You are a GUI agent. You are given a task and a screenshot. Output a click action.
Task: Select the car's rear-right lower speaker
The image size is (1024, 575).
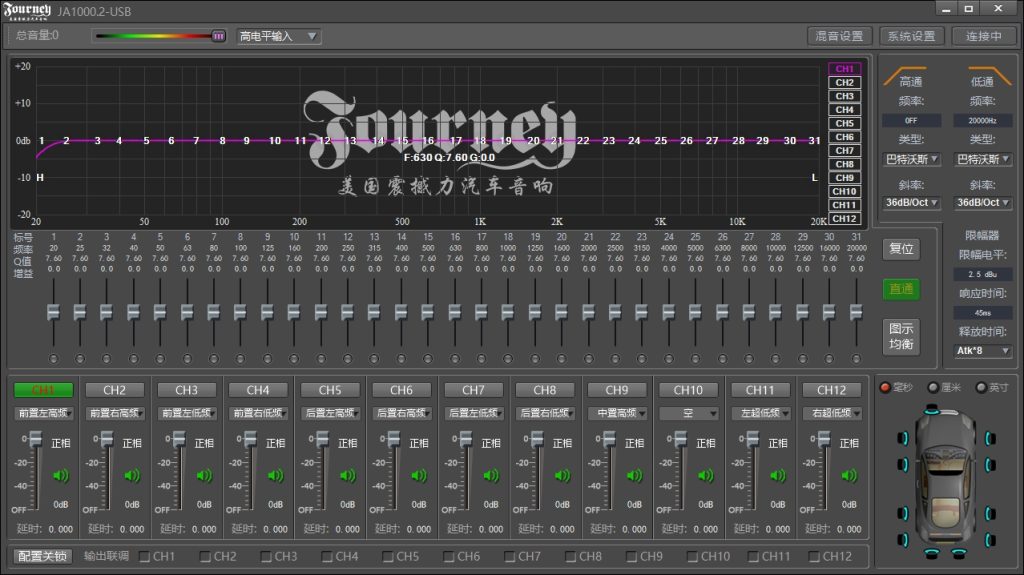point(990,540)
